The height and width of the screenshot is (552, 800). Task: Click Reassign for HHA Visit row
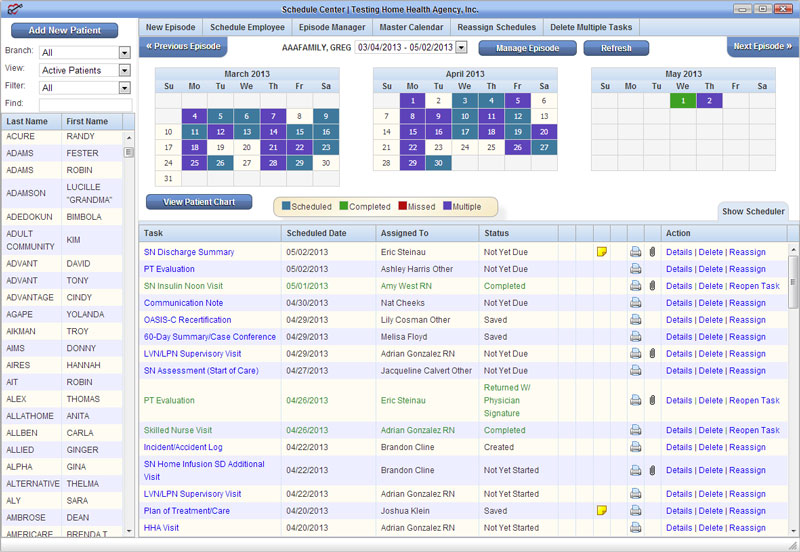click(x=747, y=528)
